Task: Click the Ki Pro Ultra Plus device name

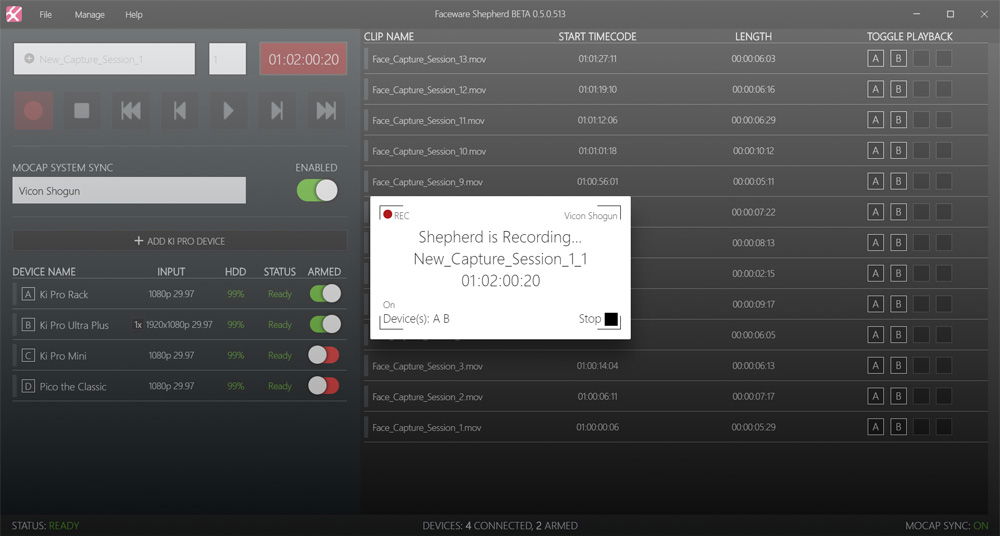Action: click(x=74, y=325)
